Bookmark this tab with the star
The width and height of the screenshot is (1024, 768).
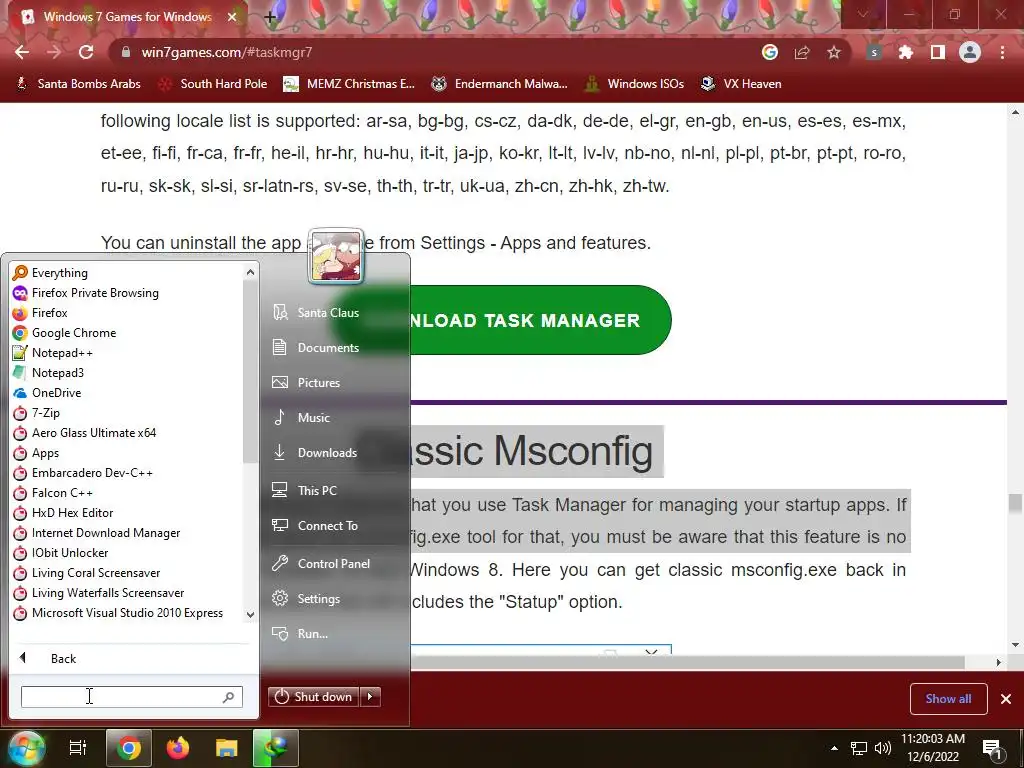pos(834,52)
